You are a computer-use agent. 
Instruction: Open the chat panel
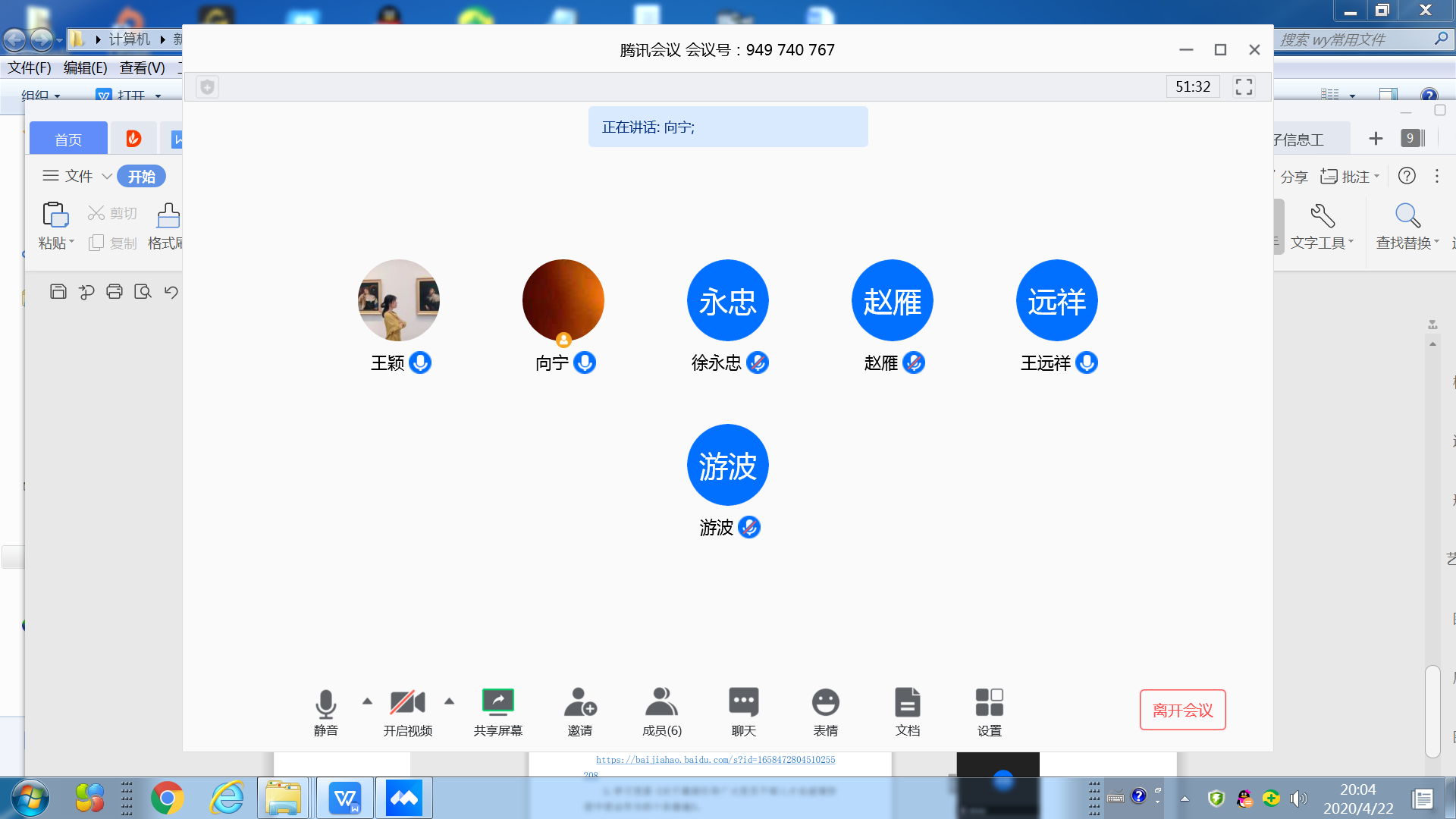point(744,711)
